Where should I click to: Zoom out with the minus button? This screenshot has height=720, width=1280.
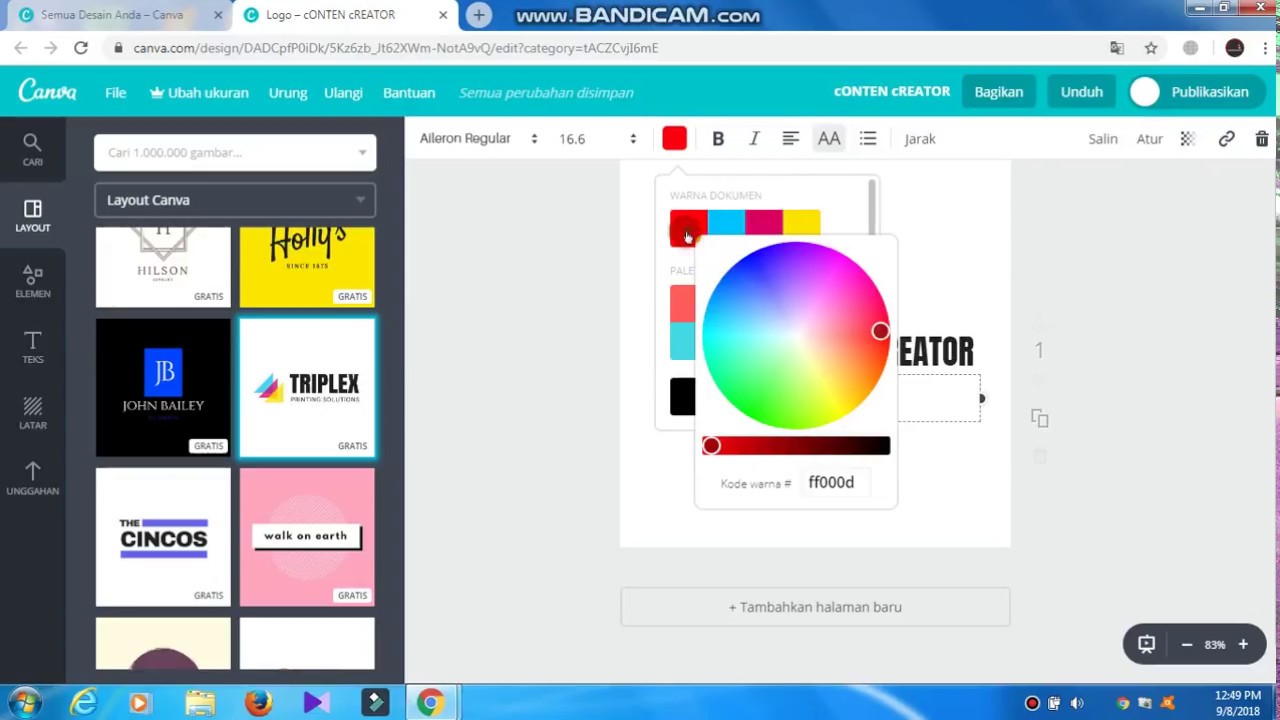point(1187,645)
